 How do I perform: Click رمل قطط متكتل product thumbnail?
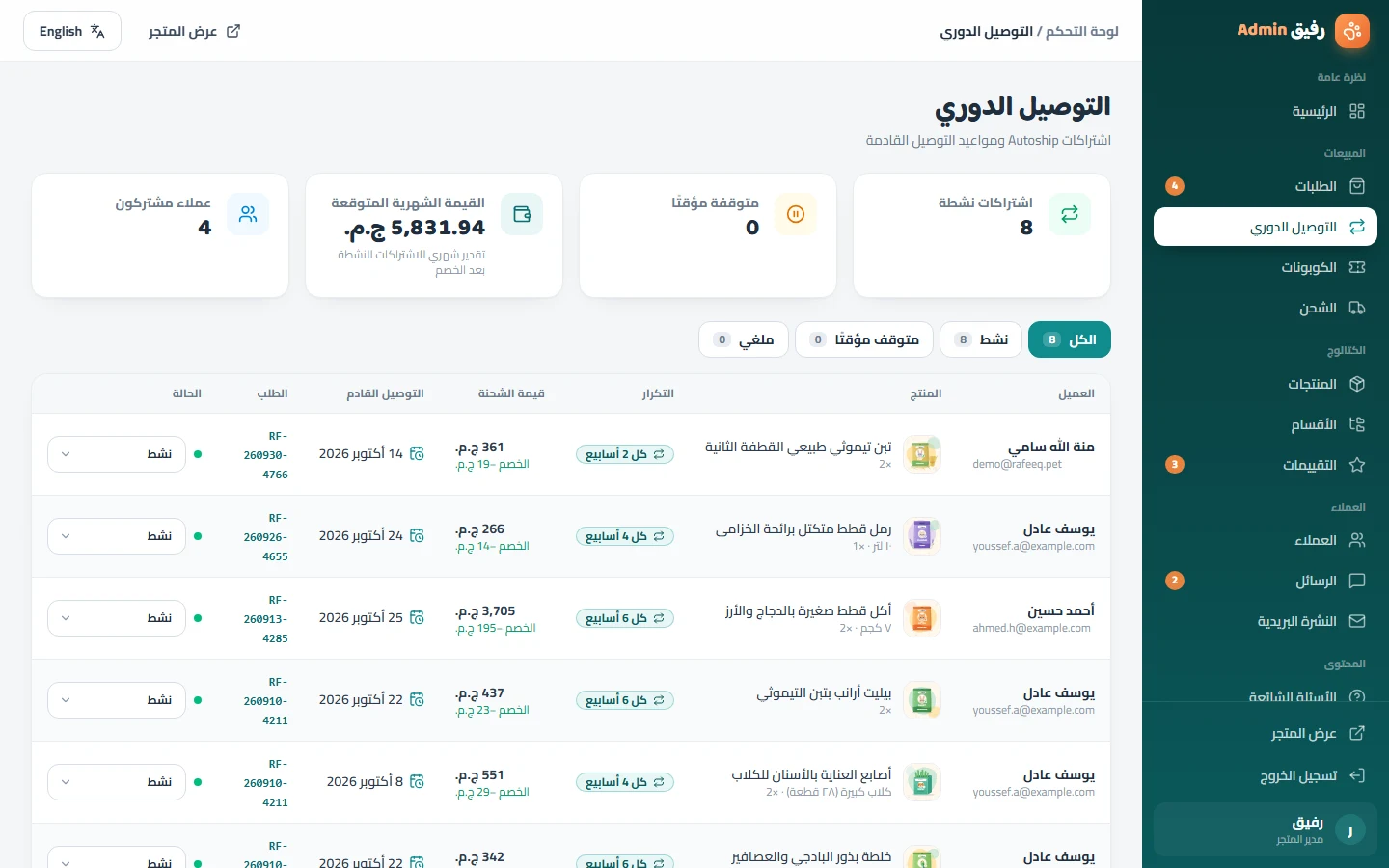pyautogui.click(x=922, y=536)
